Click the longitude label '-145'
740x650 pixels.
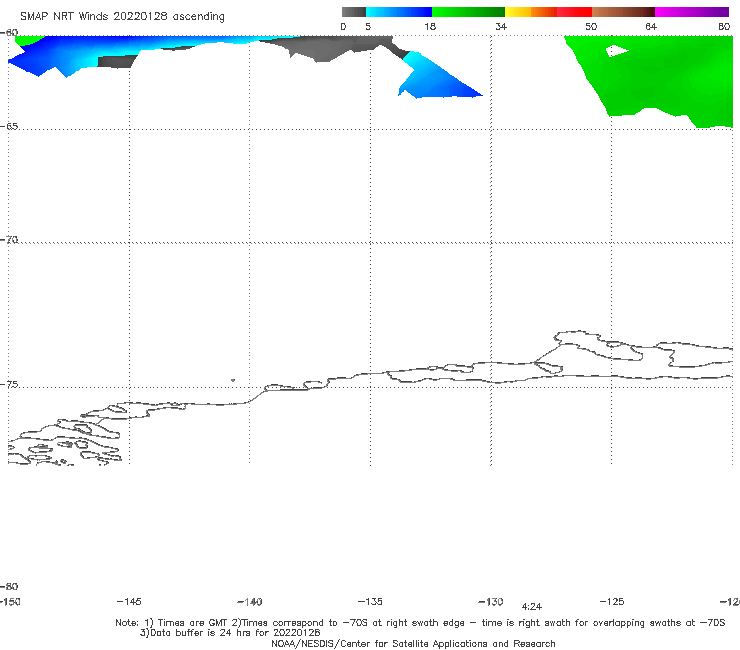(x=129, y=602)
